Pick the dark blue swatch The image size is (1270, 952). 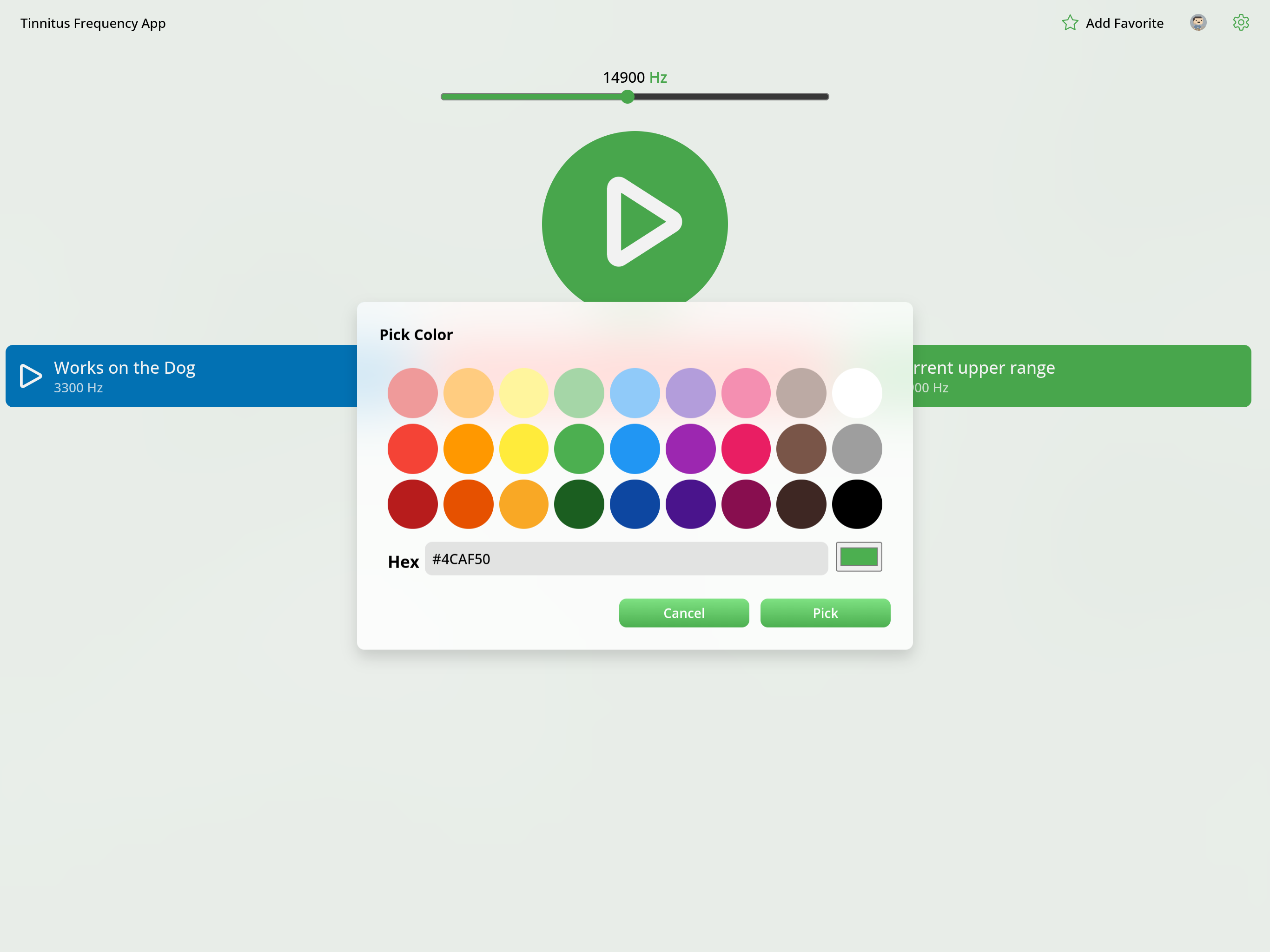[x=635, y=504]
